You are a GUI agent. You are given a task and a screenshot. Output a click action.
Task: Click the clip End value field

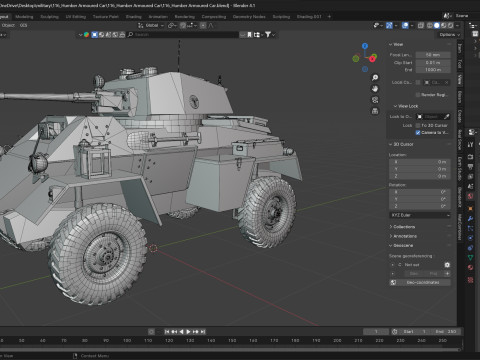pos(433,70)
